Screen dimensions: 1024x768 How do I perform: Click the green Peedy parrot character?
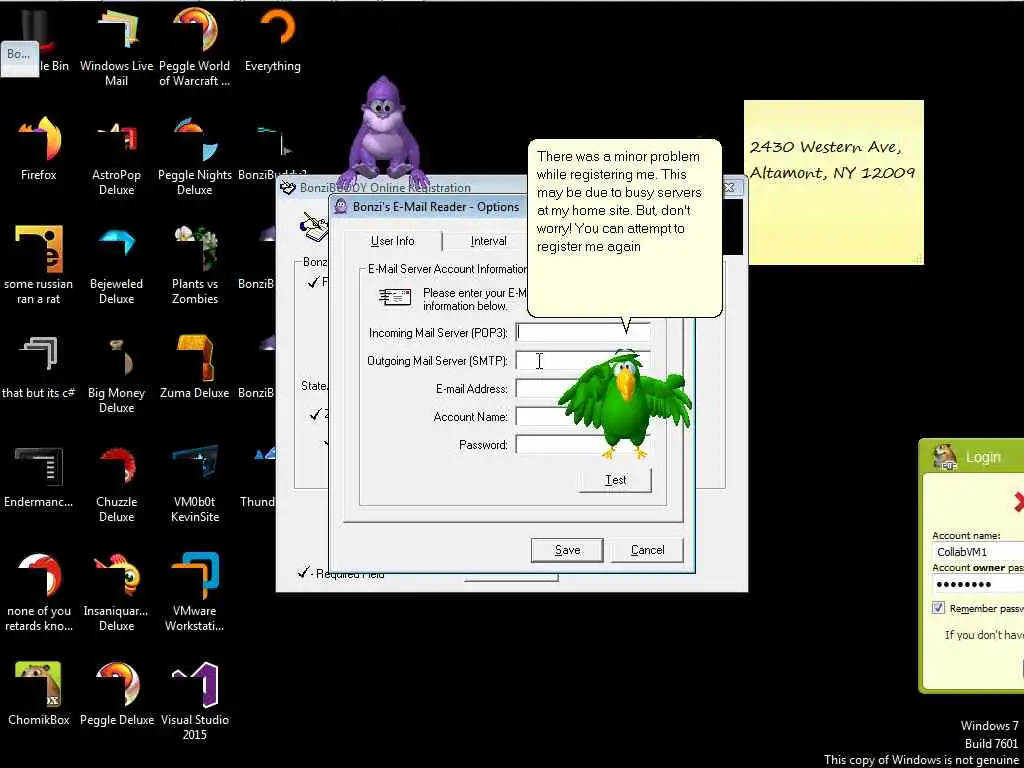[x=623, y=405]
